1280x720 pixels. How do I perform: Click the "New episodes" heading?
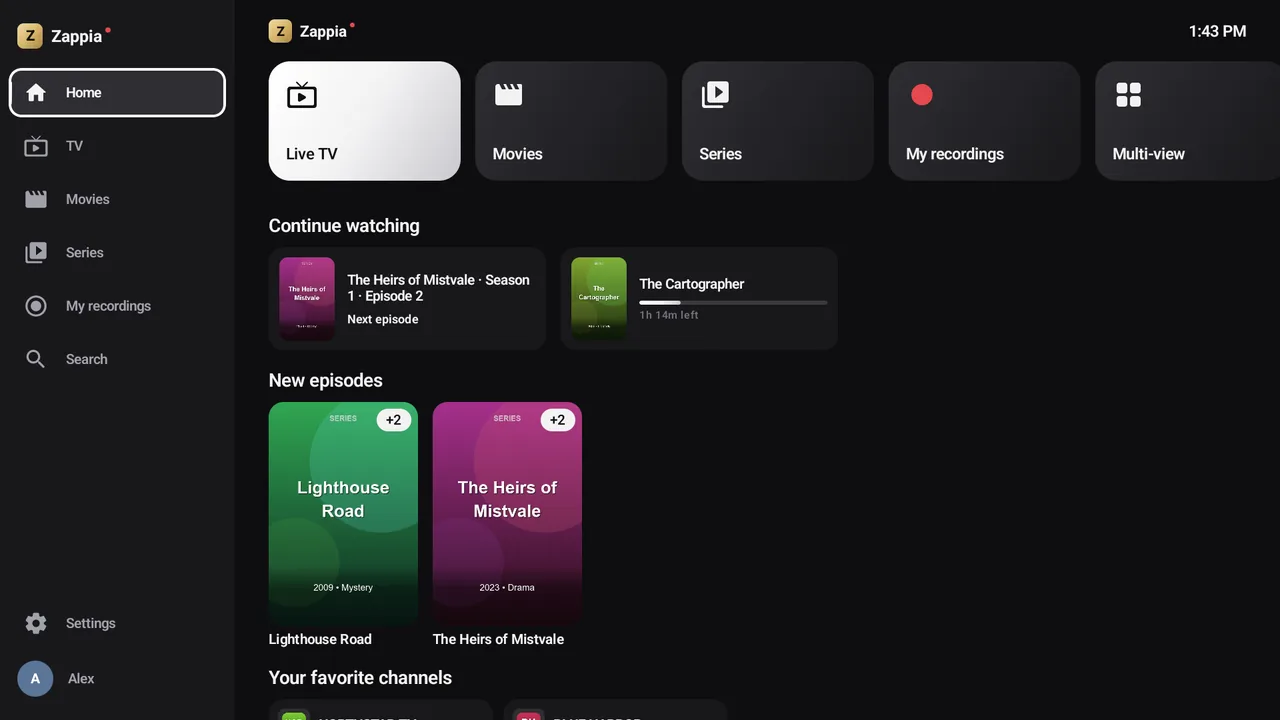[326, 380]
